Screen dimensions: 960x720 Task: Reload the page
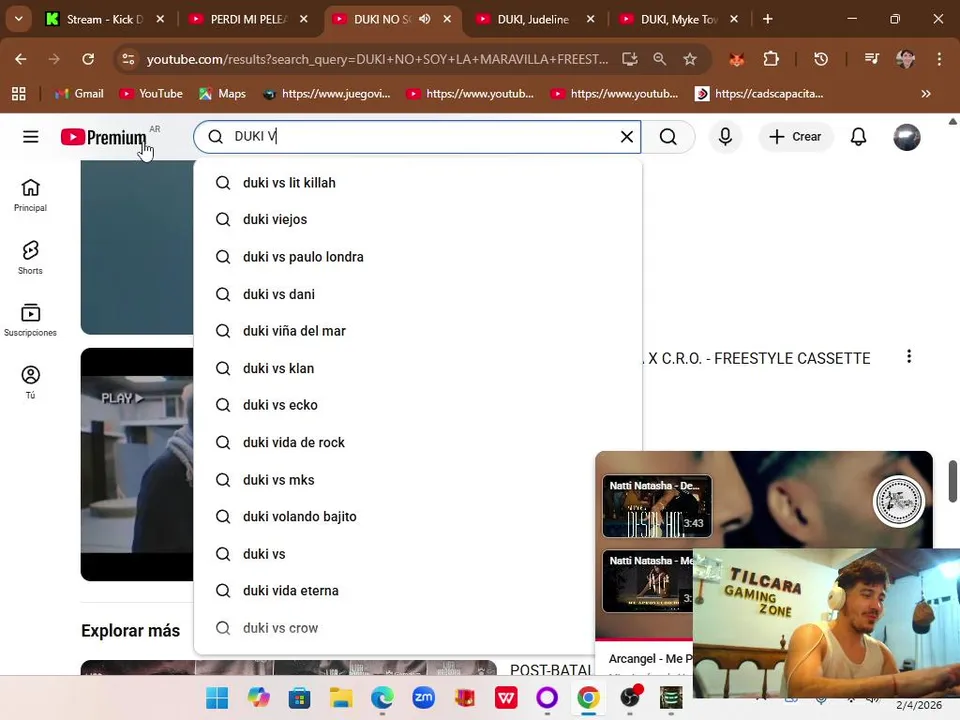(88, 59)
